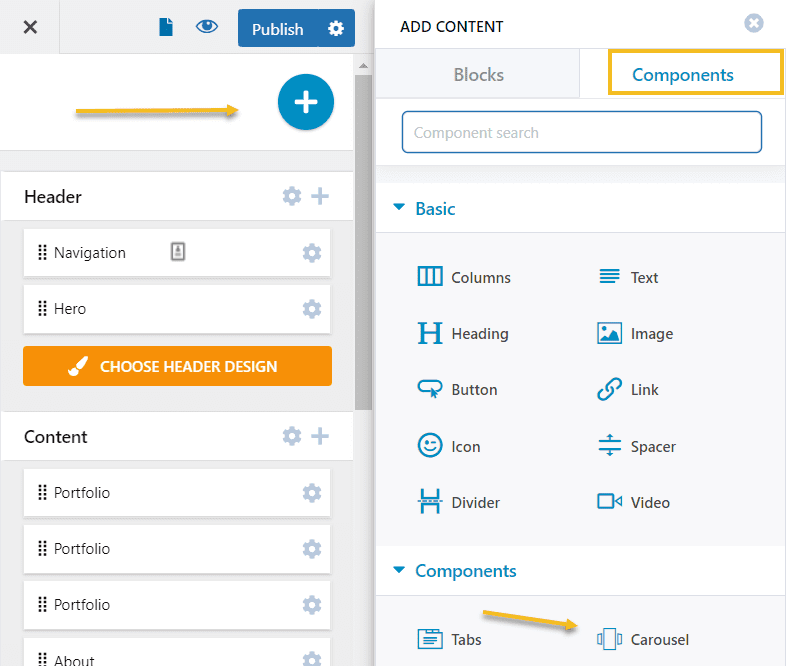The height and width of the screenshot is (666, 786).
Task: Select the About block row
Action: tap(177, 652)
